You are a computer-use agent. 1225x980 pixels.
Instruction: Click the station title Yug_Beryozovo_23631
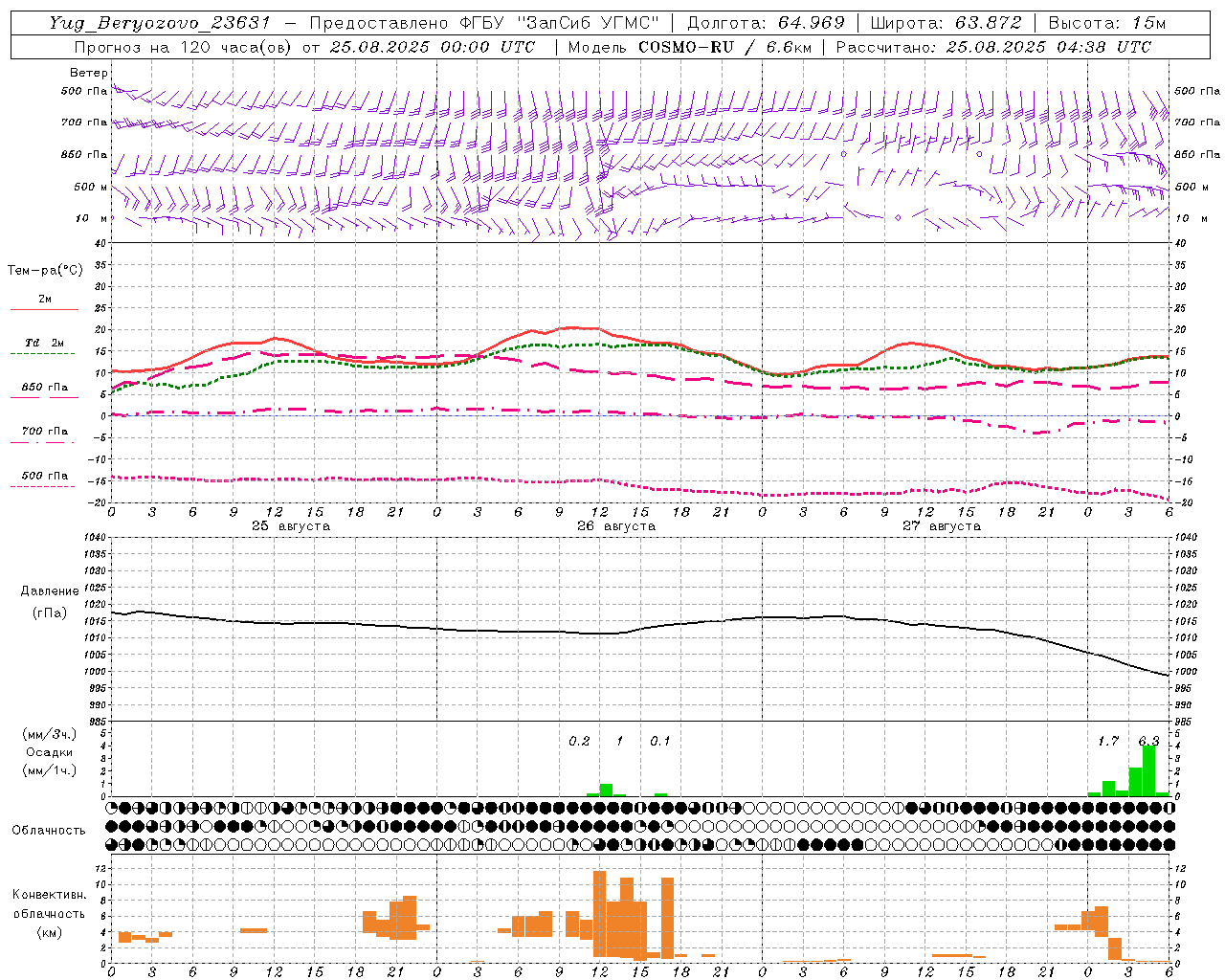point(160,23)
